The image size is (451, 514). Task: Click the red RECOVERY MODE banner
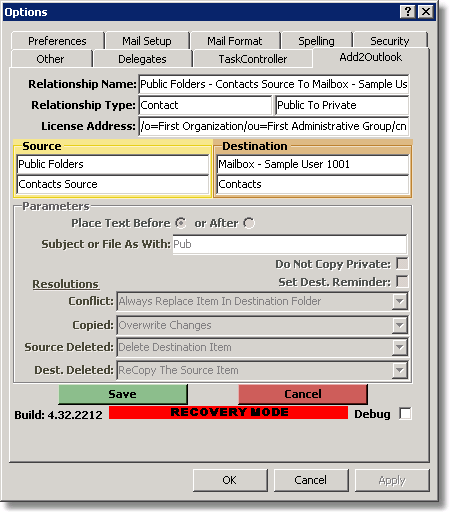point(228,412)
